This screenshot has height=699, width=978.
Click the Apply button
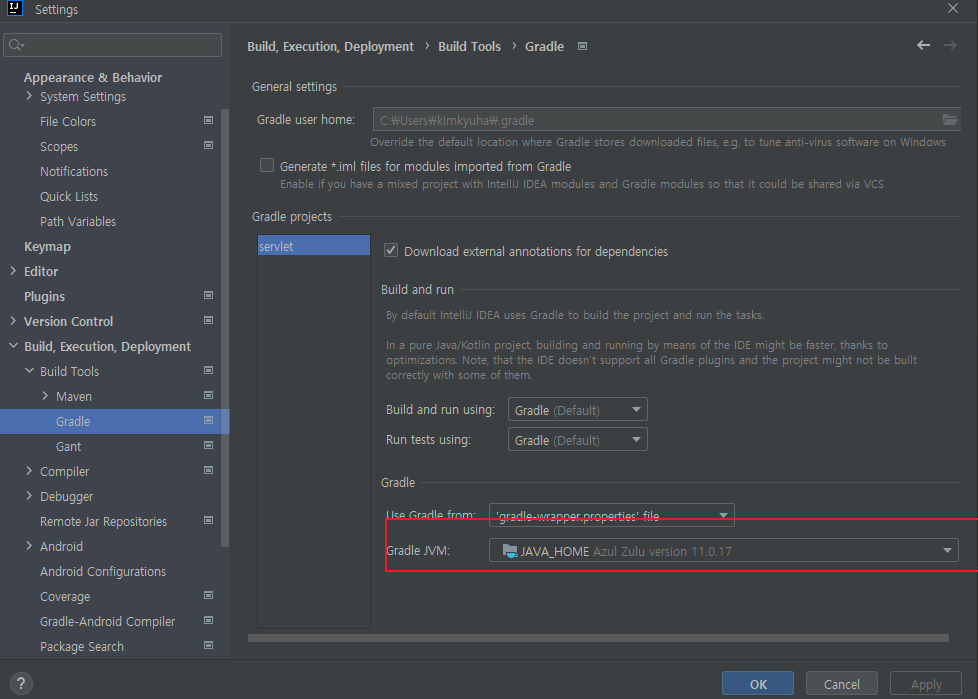pyautogui.click(x=926, y=683)
